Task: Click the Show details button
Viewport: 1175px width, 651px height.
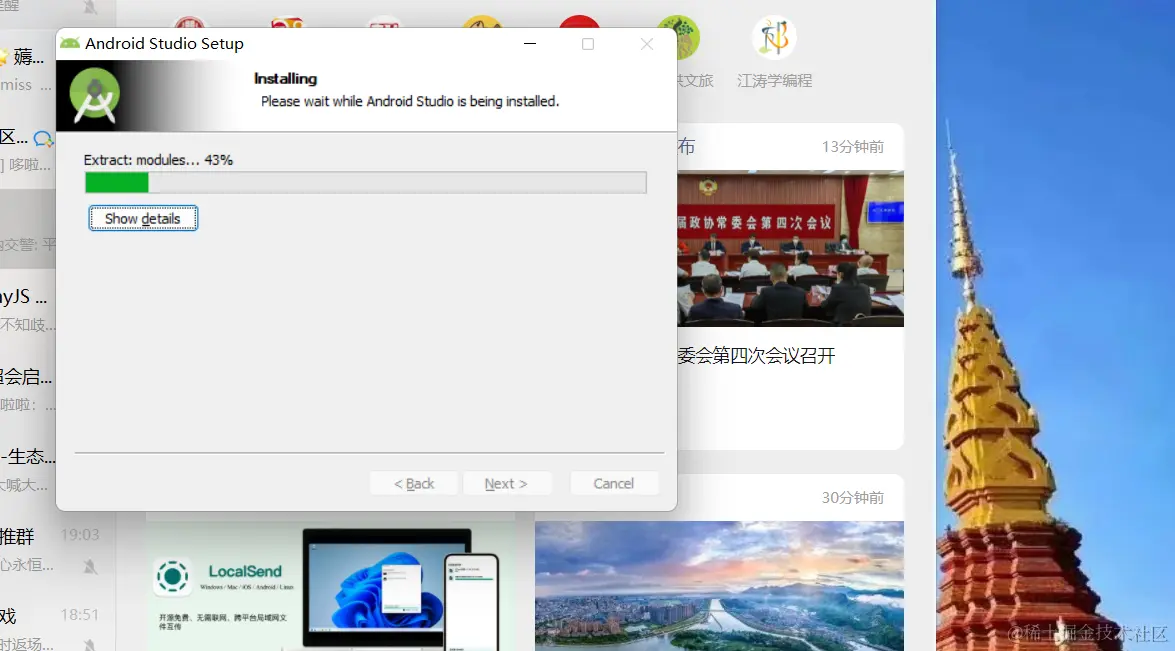Action: 143,218
